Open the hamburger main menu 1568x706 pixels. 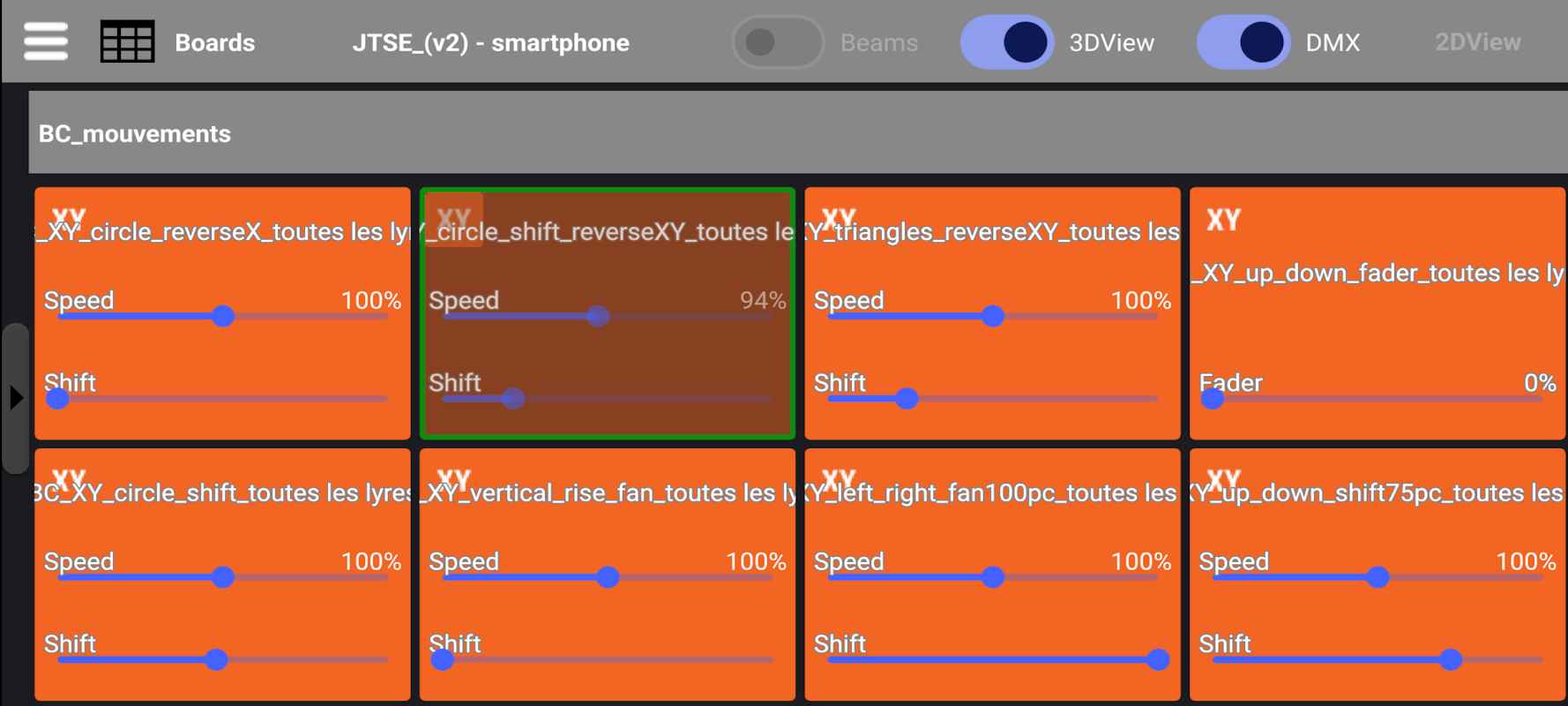(45, 41)
